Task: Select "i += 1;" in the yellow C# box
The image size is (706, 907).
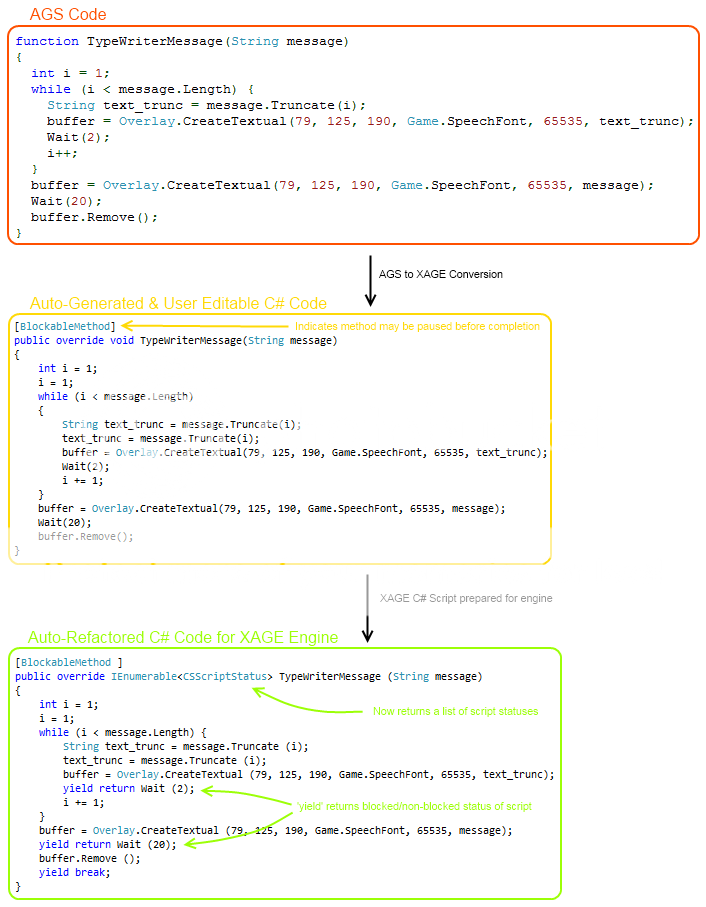Action: (83, 480)
